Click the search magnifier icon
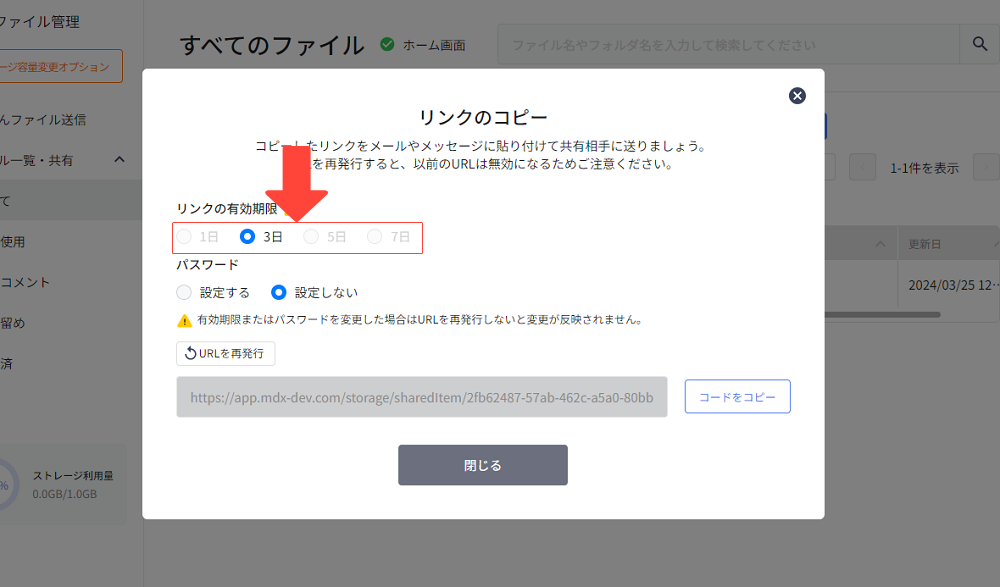This screenshot has height=587, width=1000. tap(980, 44)
